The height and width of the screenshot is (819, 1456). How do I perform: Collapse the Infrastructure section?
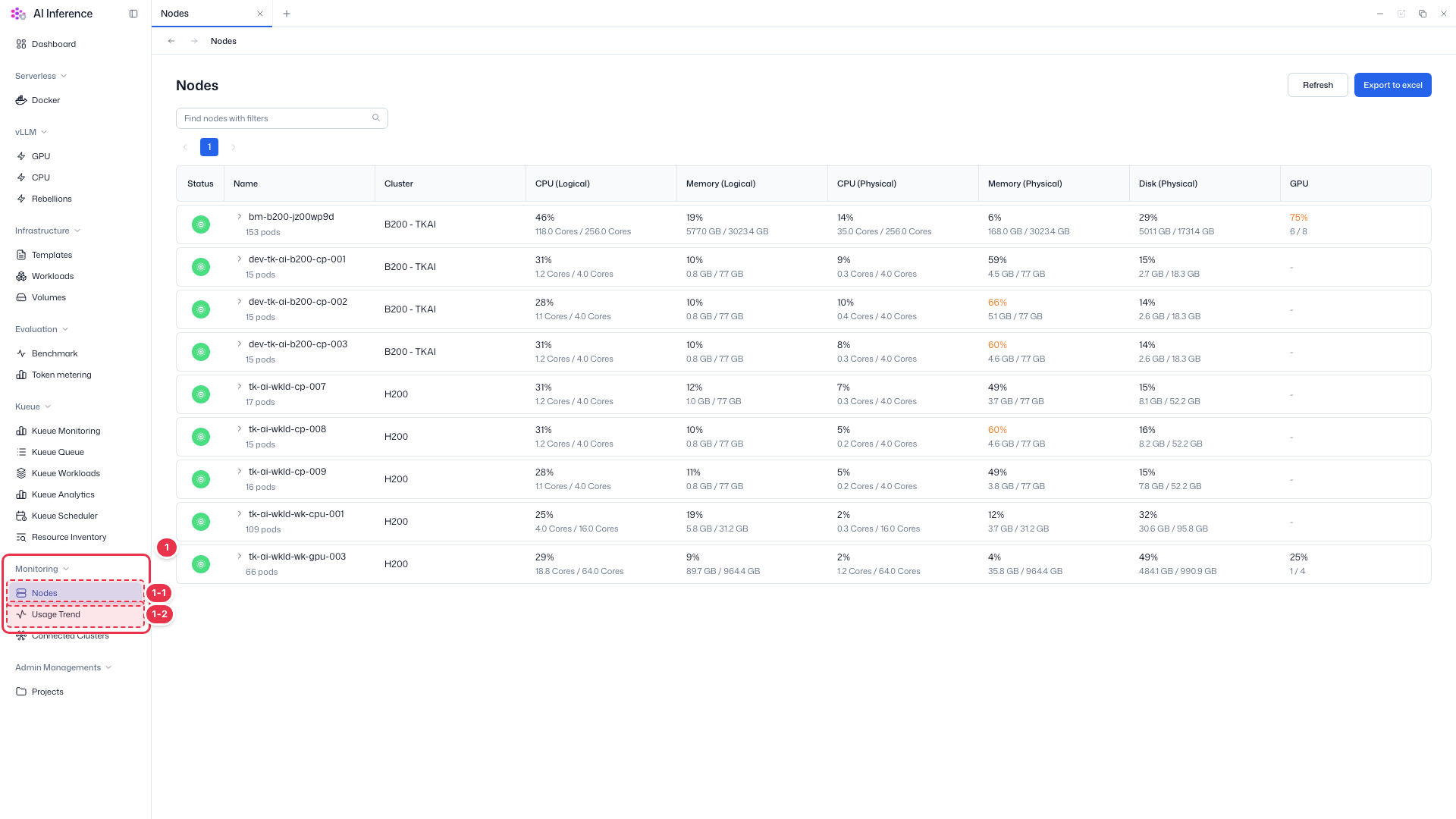coord(77,231)
